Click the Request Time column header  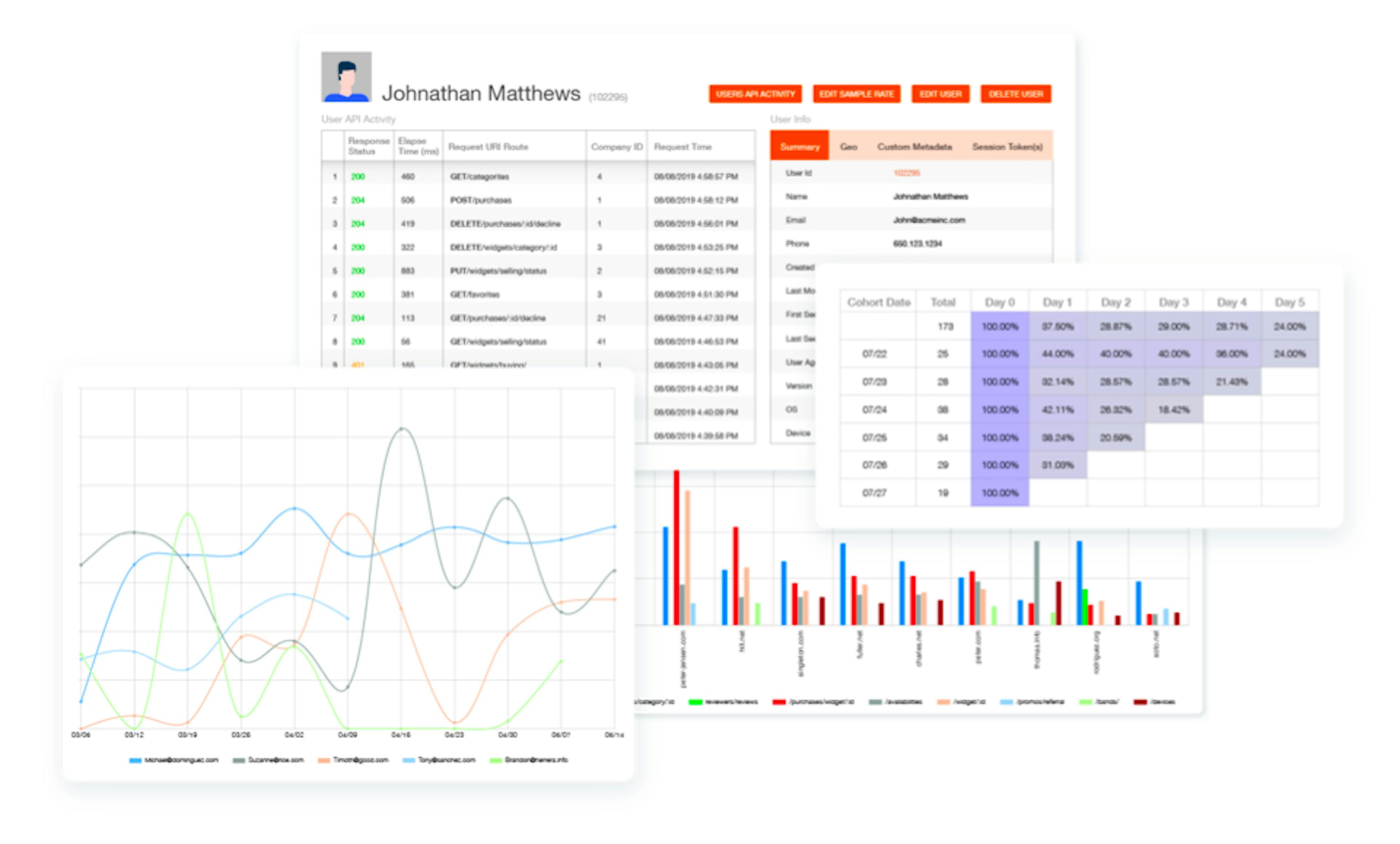coord(682,146)
